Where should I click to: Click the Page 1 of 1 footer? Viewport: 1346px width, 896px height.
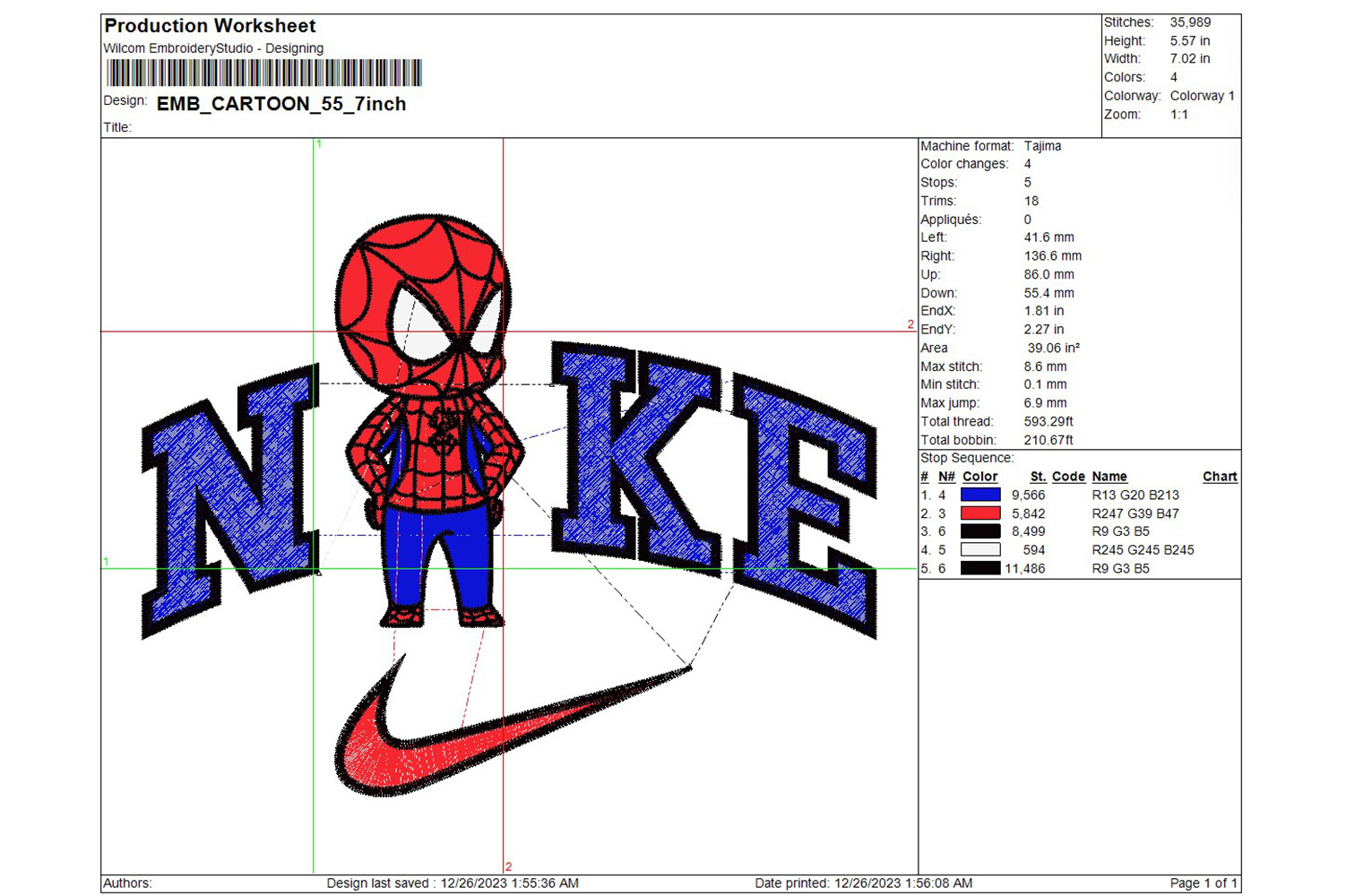1204,883
